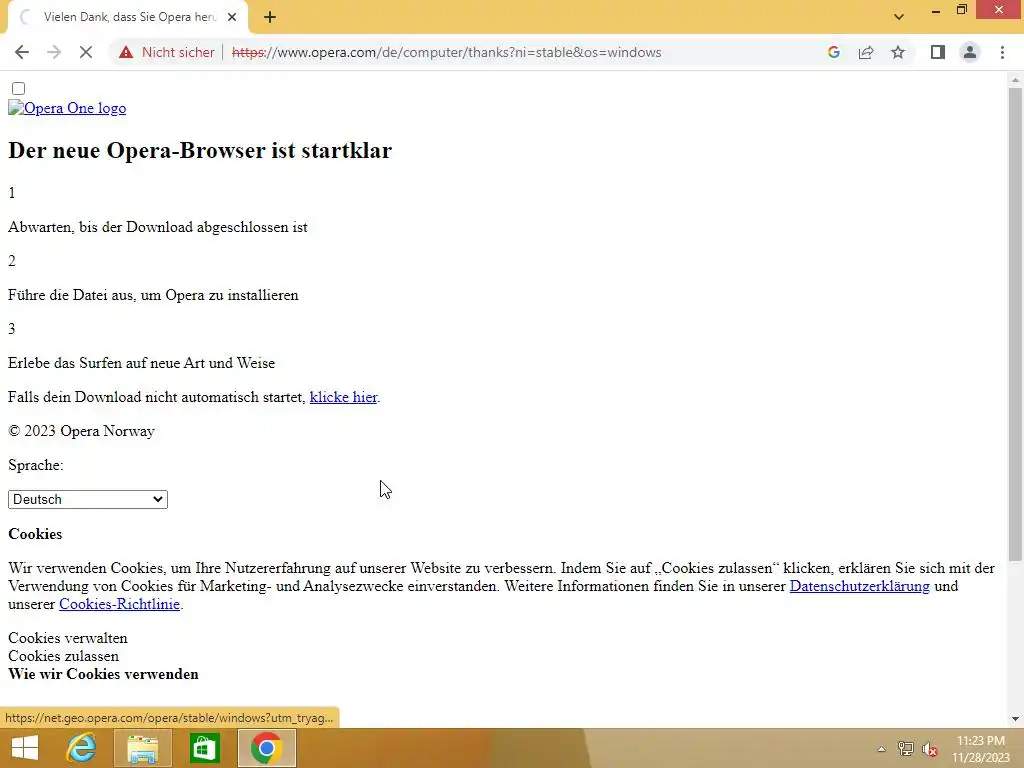Click the Chrome taskbar icon
1024x768 pixels.
coord(266,748)
